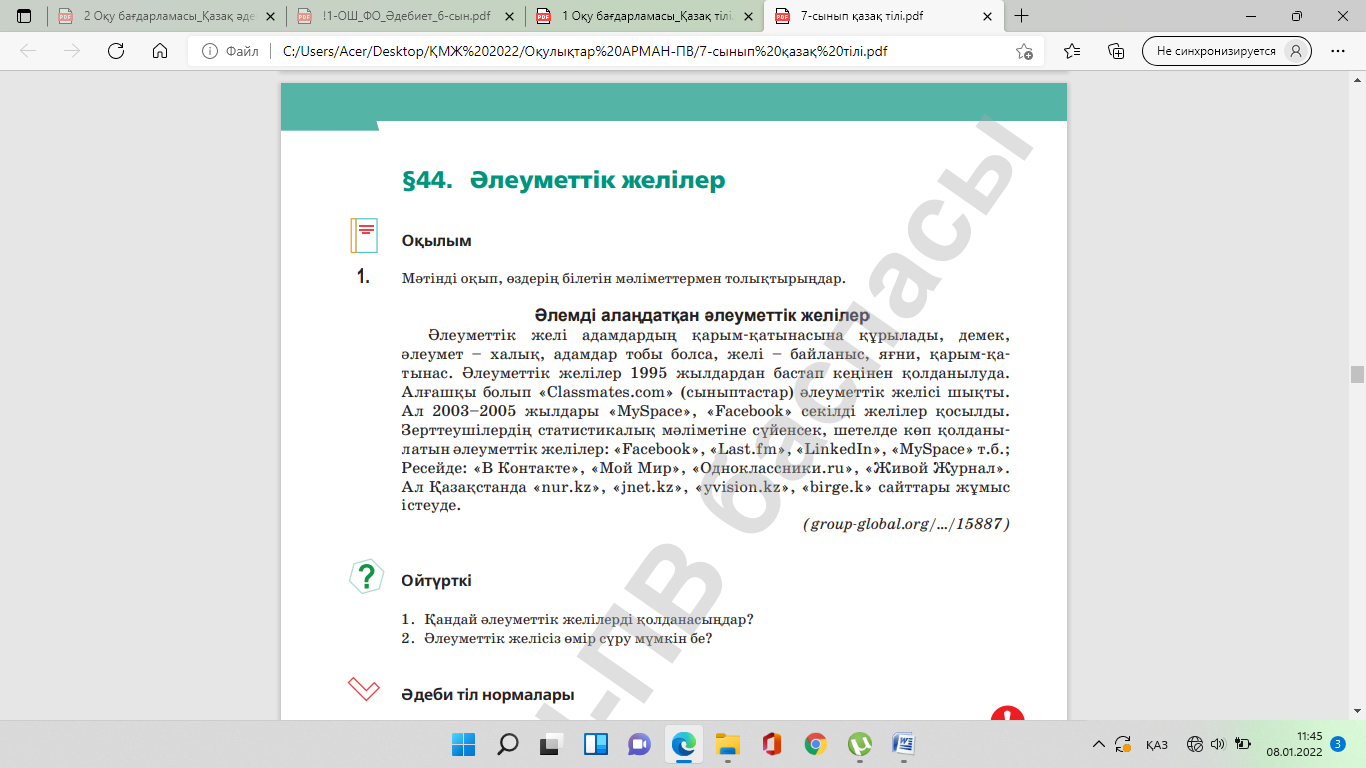Click the instruction 'Мәтінді оқып, өздерің білетін мәліметтермен толықтырыңдар.'
This screenshot has height=768, width=1366.
pyautogui.click(x=624, y=278)
